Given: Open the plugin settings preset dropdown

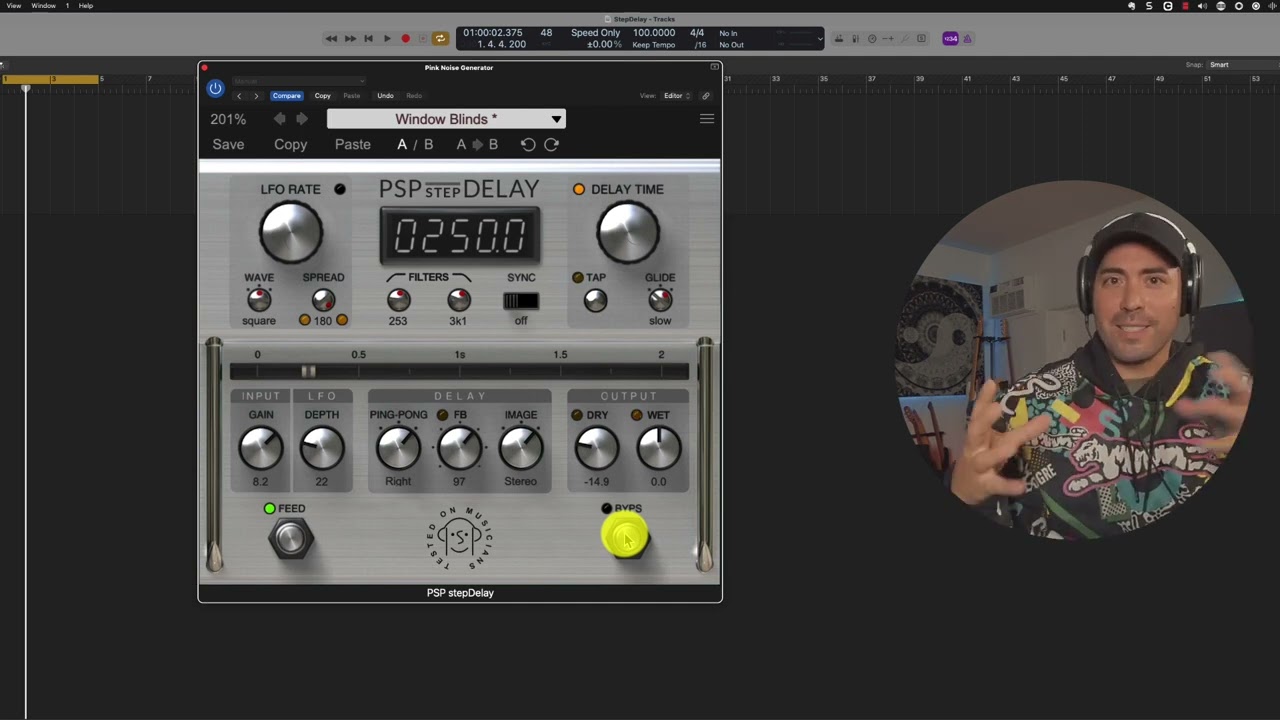Looking at the screenshot, I should 299,81.
